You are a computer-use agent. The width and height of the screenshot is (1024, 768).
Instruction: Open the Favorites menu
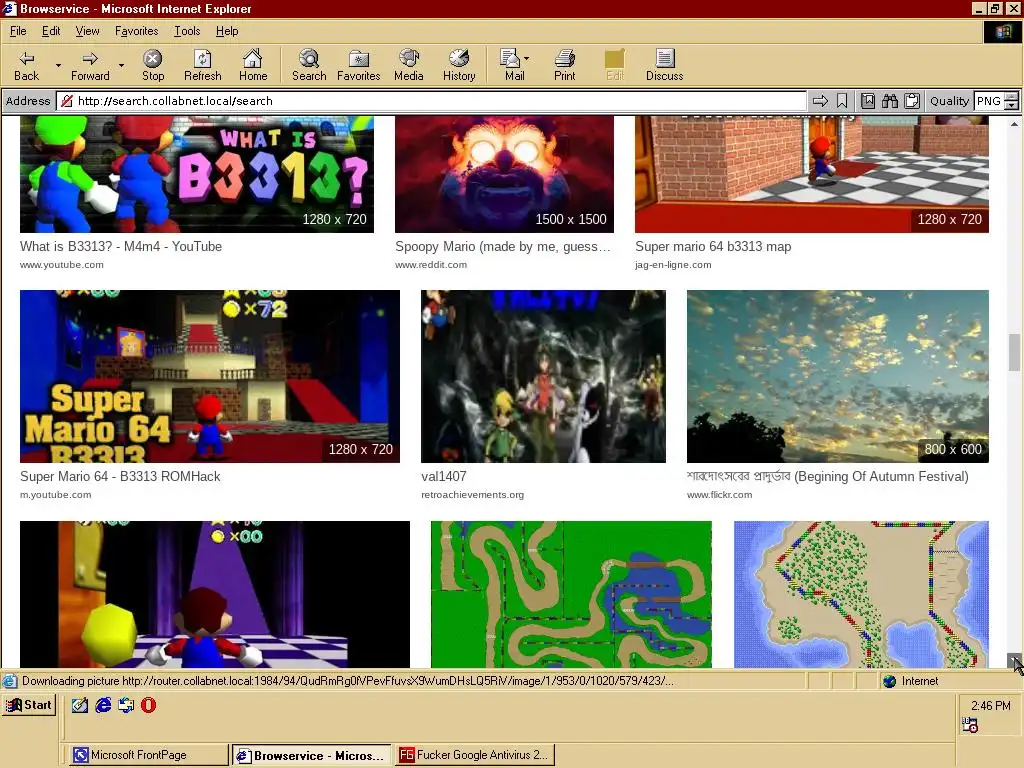coord(136,31)
